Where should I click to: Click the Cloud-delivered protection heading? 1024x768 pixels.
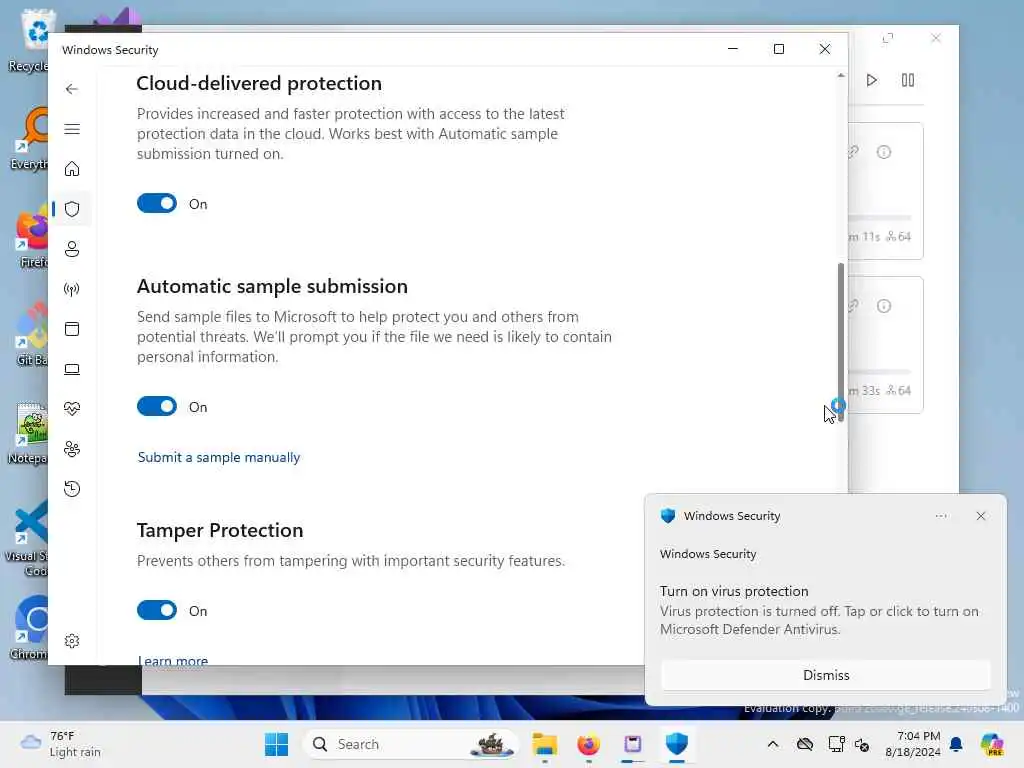(x=259, y=84)
